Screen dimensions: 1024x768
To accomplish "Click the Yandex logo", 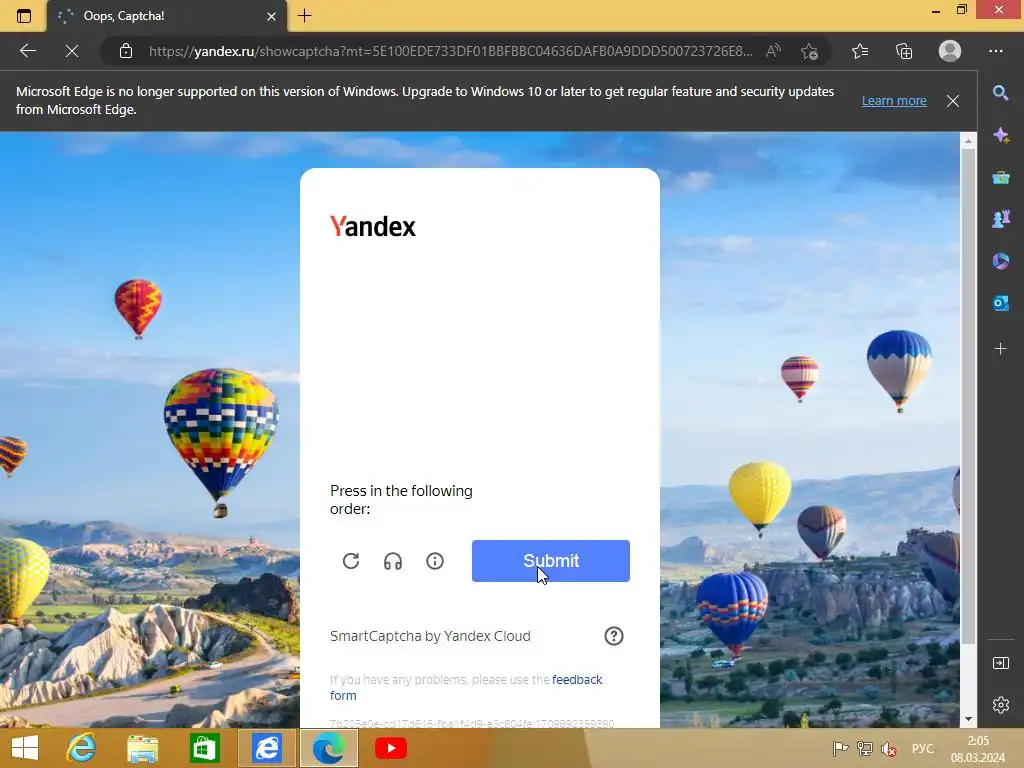I will pyautogui.click(x=373, y=227).
